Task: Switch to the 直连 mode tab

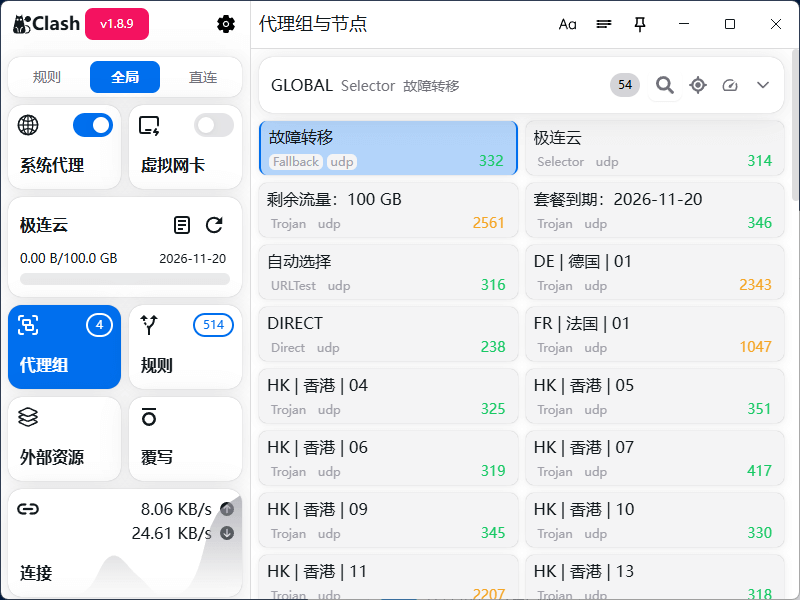Action: coord(203,76)
